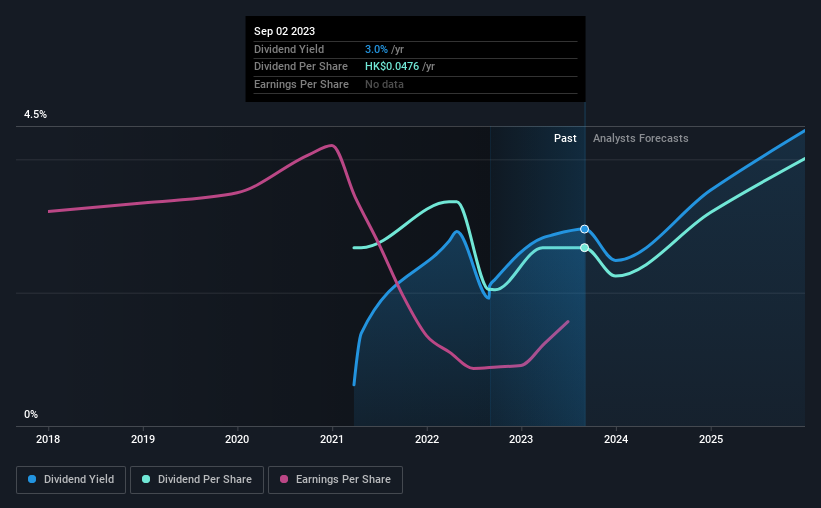Select the 2021 x-axis label
Image resolution: width=821 pixels, height=508 pixels.
point(332,439)
